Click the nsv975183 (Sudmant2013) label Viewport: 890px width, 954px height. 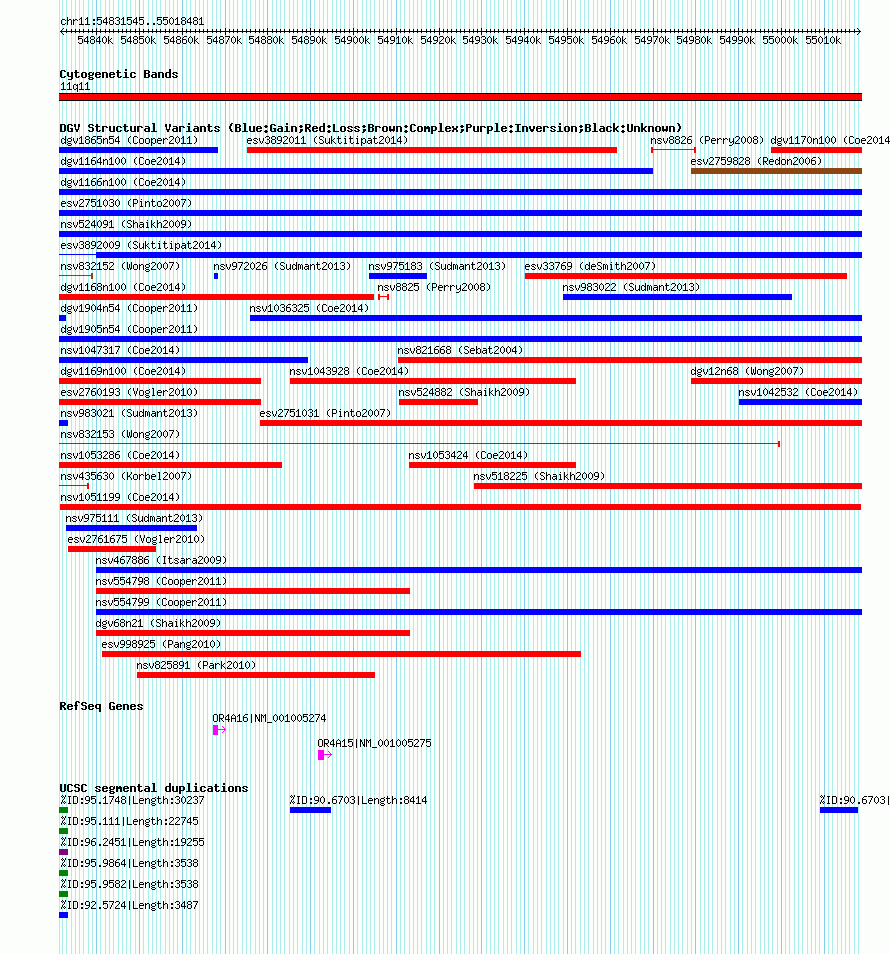click(x=437, y=266)
